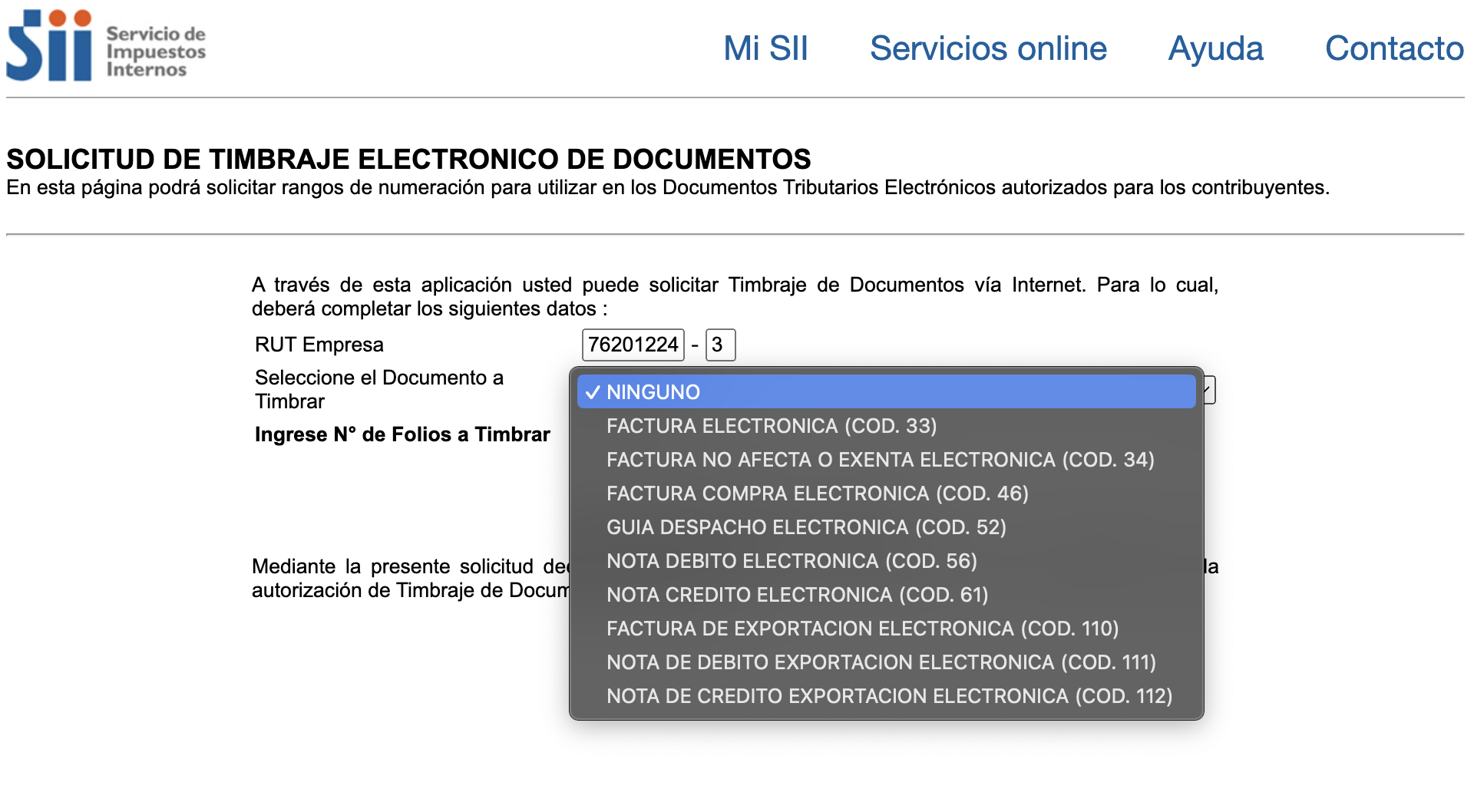The height and width of the screenshot is (812, 1474).
Task: Select GUIA DESPACHO ELECTRONICA (COD. 52)
Action: (x=887, y=526)
